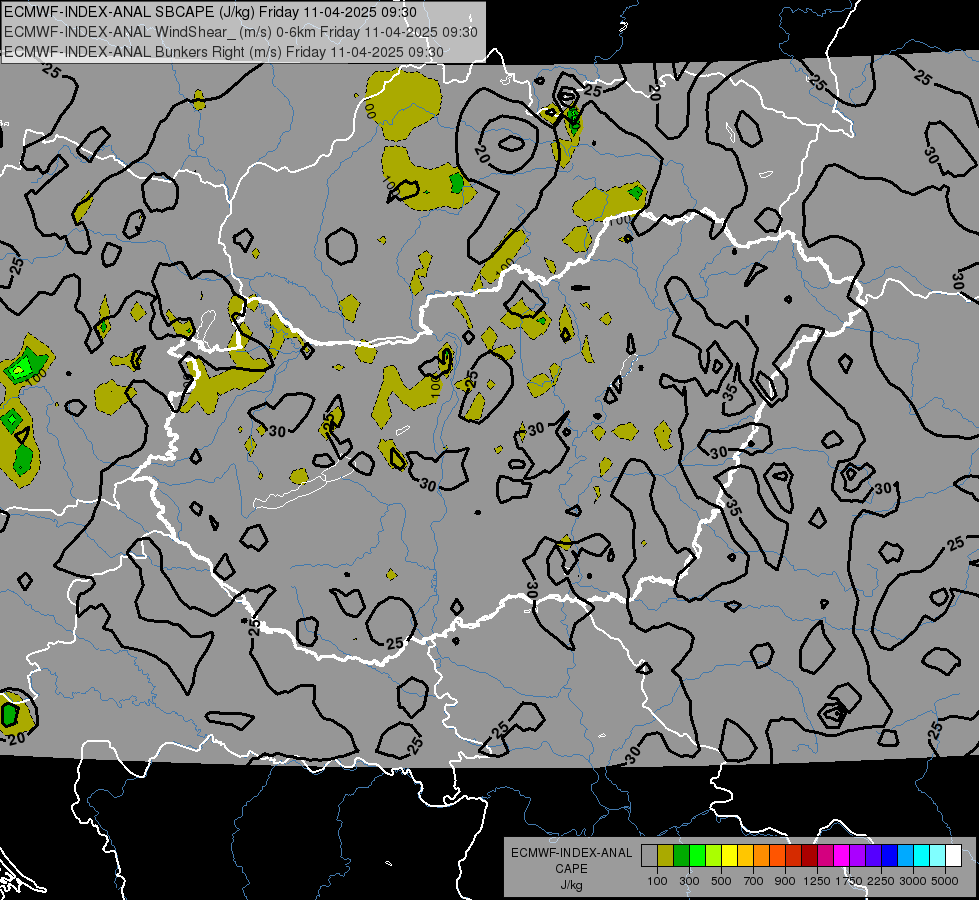Click the purple legend swatch right of 1750
Screen dimensions: 979x900
(x=857, y=856)
